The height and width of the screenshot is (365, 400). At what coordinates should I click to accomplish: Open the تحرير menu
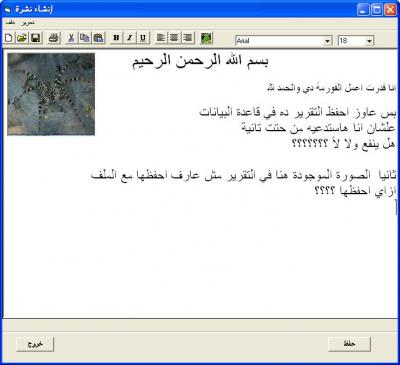28,23
